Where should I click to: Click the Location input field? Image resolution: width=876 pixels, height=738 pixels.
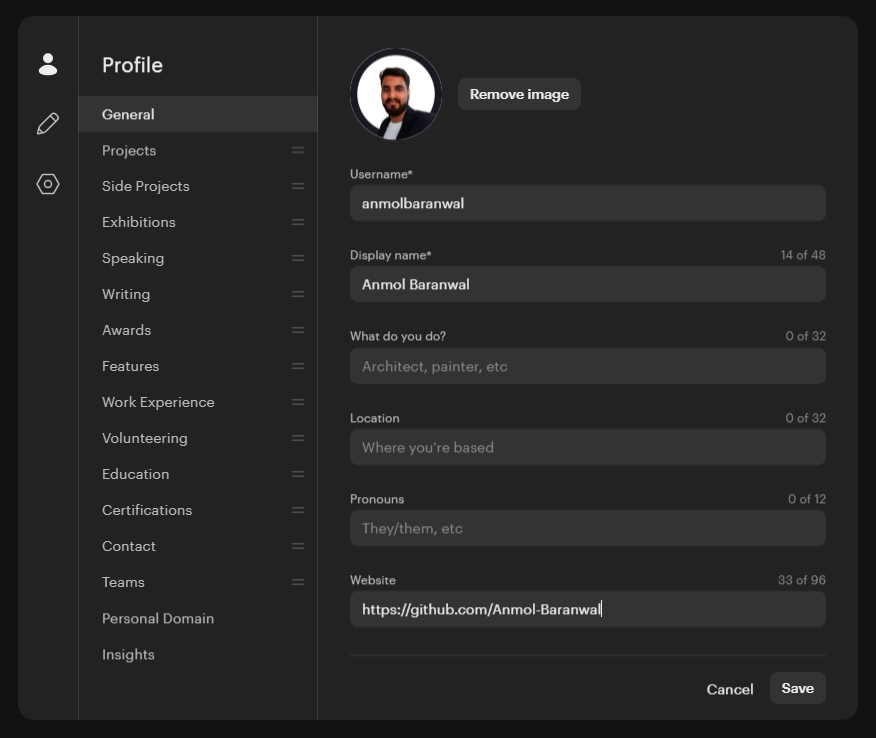coord(588,447)
